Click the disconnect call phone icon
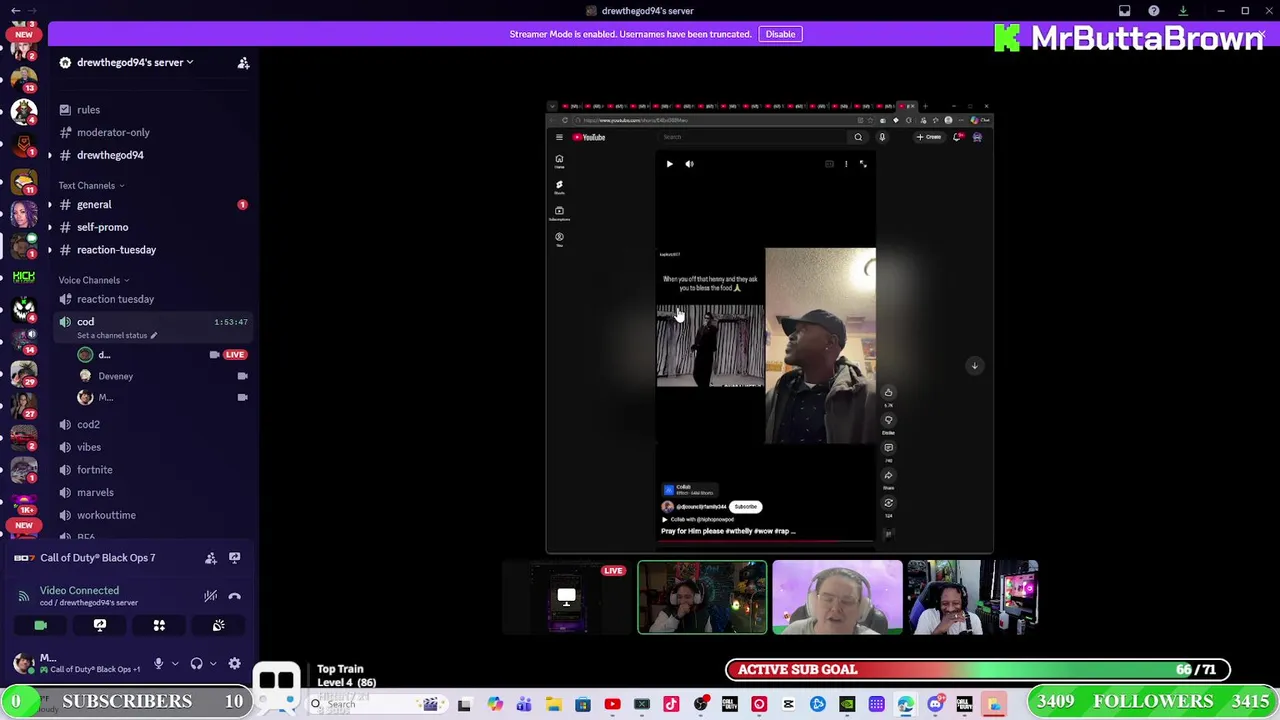Viewport: 1280px width, 720px height. (x=235, y=596)
